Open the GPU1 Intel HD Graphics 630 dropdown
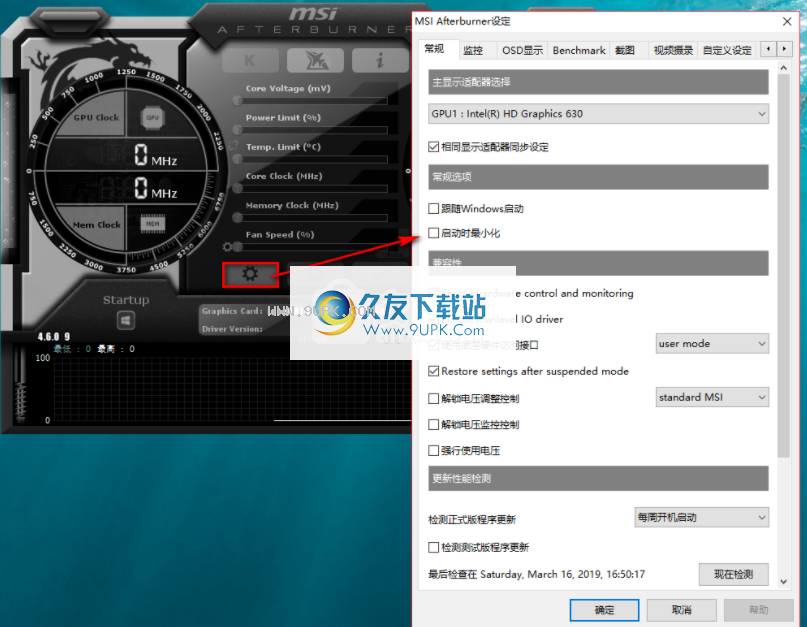Image resolution: width=807 pixels, height=627 pixels. tap(598, 114)
